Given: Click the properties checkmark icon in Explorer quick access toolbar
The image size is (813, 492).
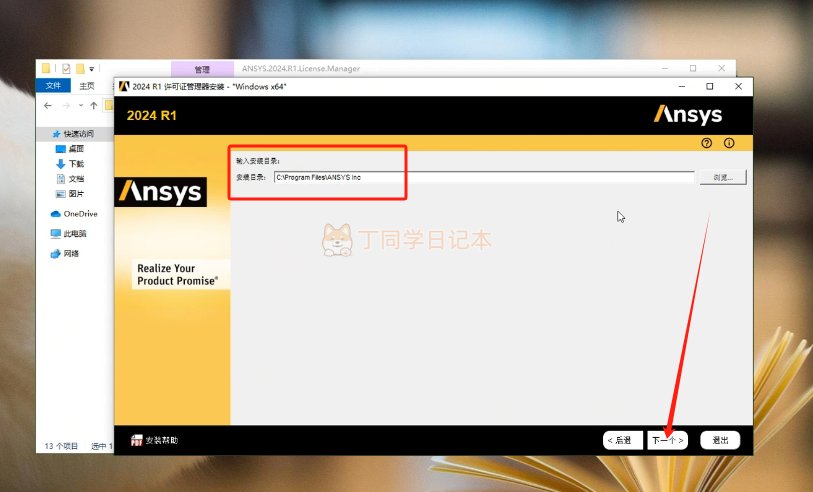Looking at the screenshot, I should [66, 68].
